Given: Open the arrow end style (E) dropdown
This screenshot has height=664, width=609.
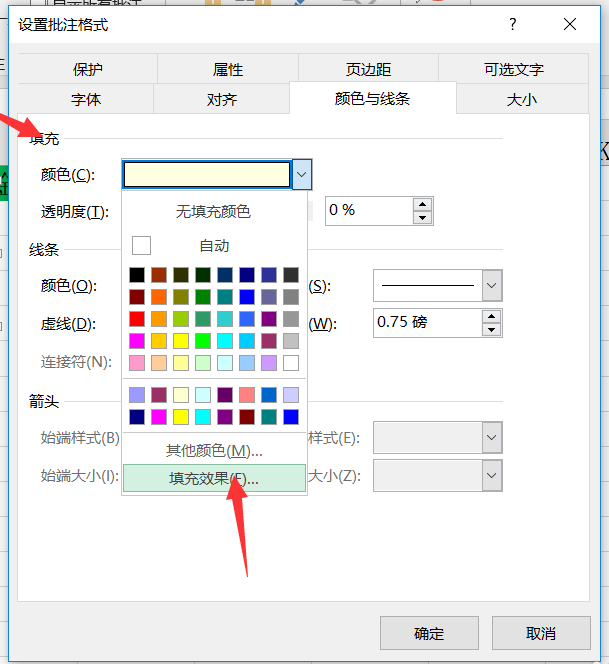Looking at the screenshot, I should click(491, 437).
